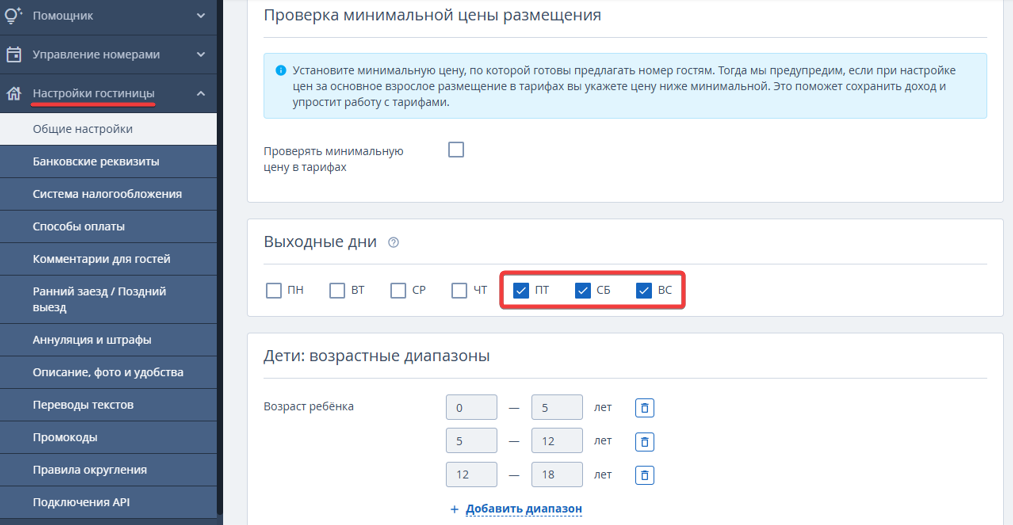Go to Аннуляция и штрафы

tap(109, 340)
